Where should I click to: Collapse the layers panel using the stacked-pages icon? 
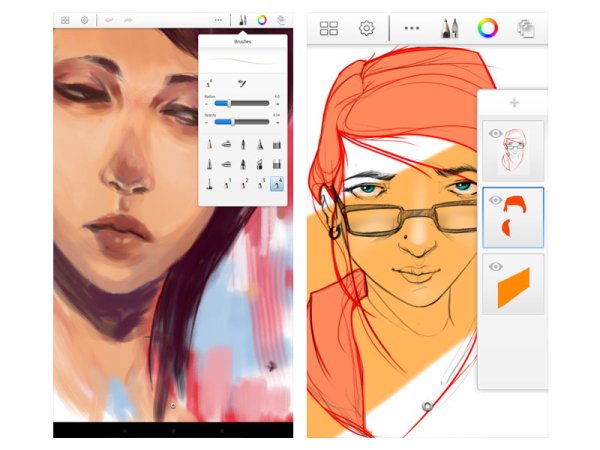point(526,28)
